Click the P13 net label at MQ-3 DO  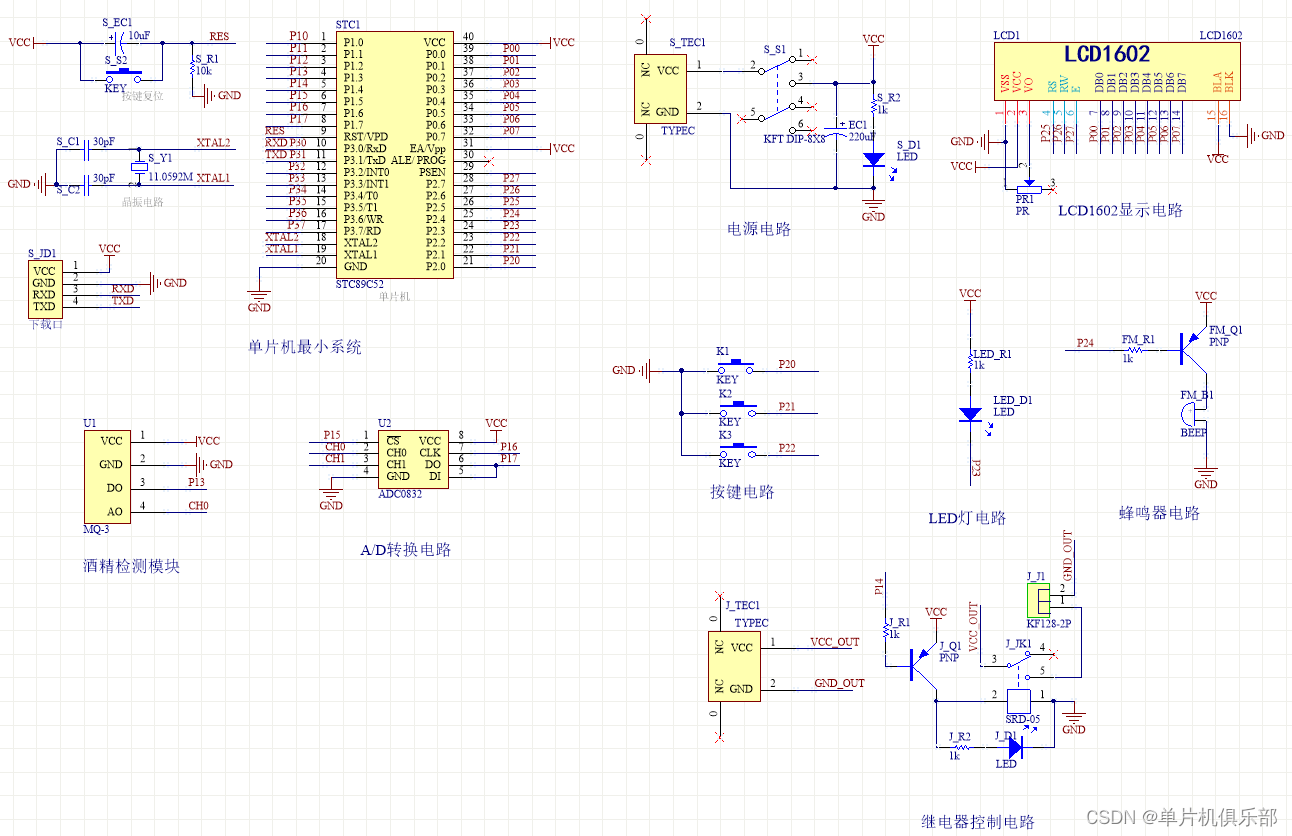point(197,482)
